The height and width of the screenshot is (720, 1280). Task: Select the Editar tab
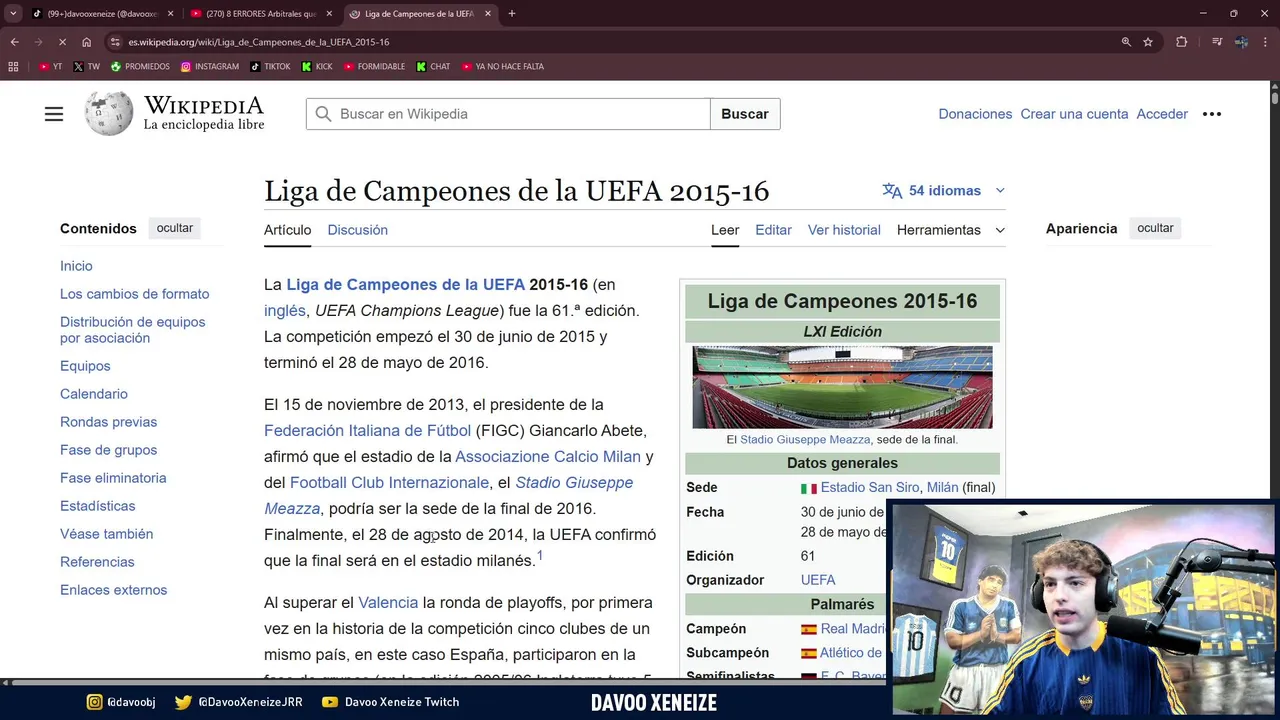point(773,230)
